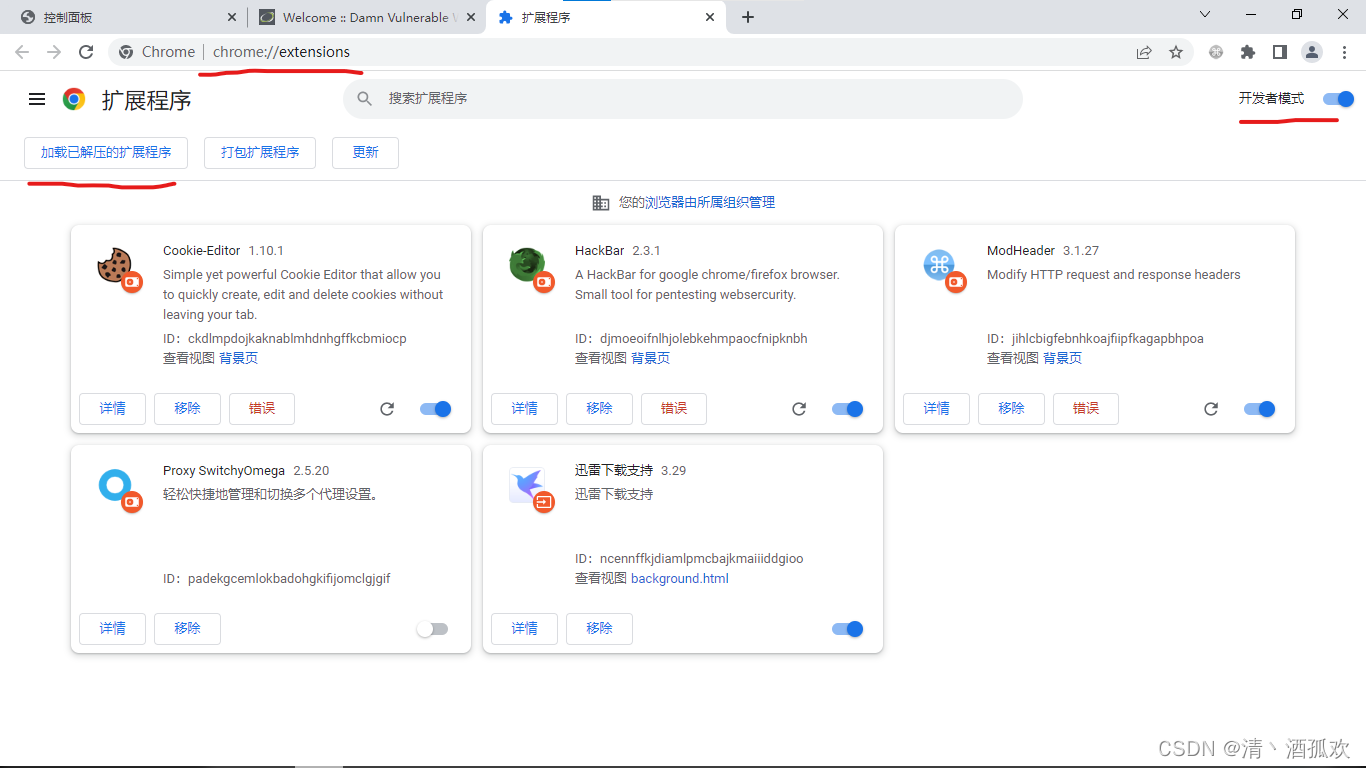Close the Damn Vulnerable tab
This screenshot has height=768, width=1366.
pos(472,17)
